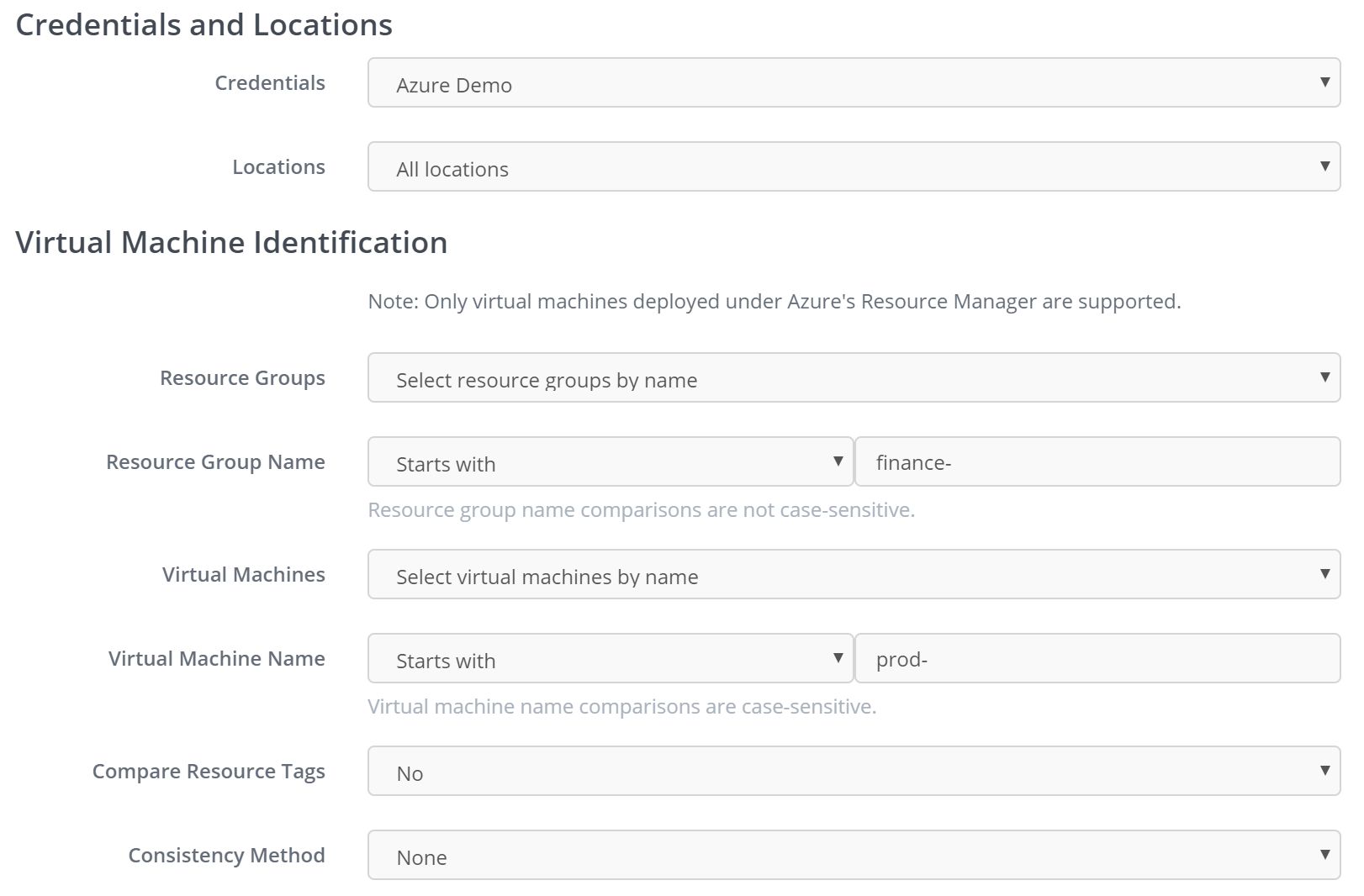
Task: Open Virtual Machine Name 'Starts with' operator dropdown
Action: pyautogui.click(x=610, y=659)
